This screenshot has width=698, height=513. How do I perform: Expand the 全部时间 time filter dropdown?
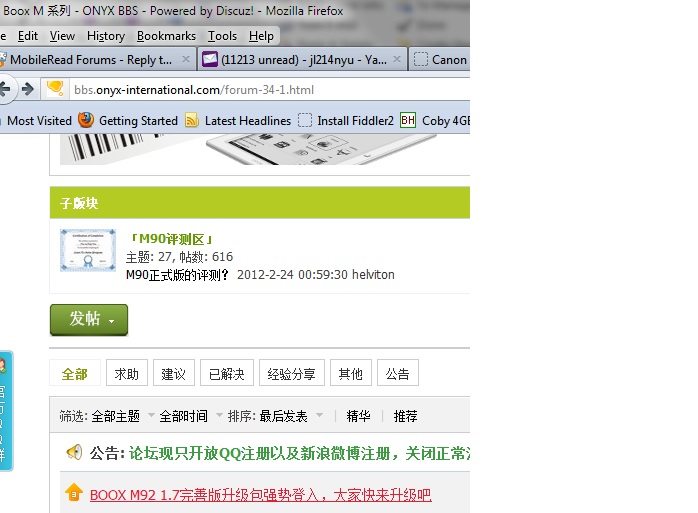(191, 416)
